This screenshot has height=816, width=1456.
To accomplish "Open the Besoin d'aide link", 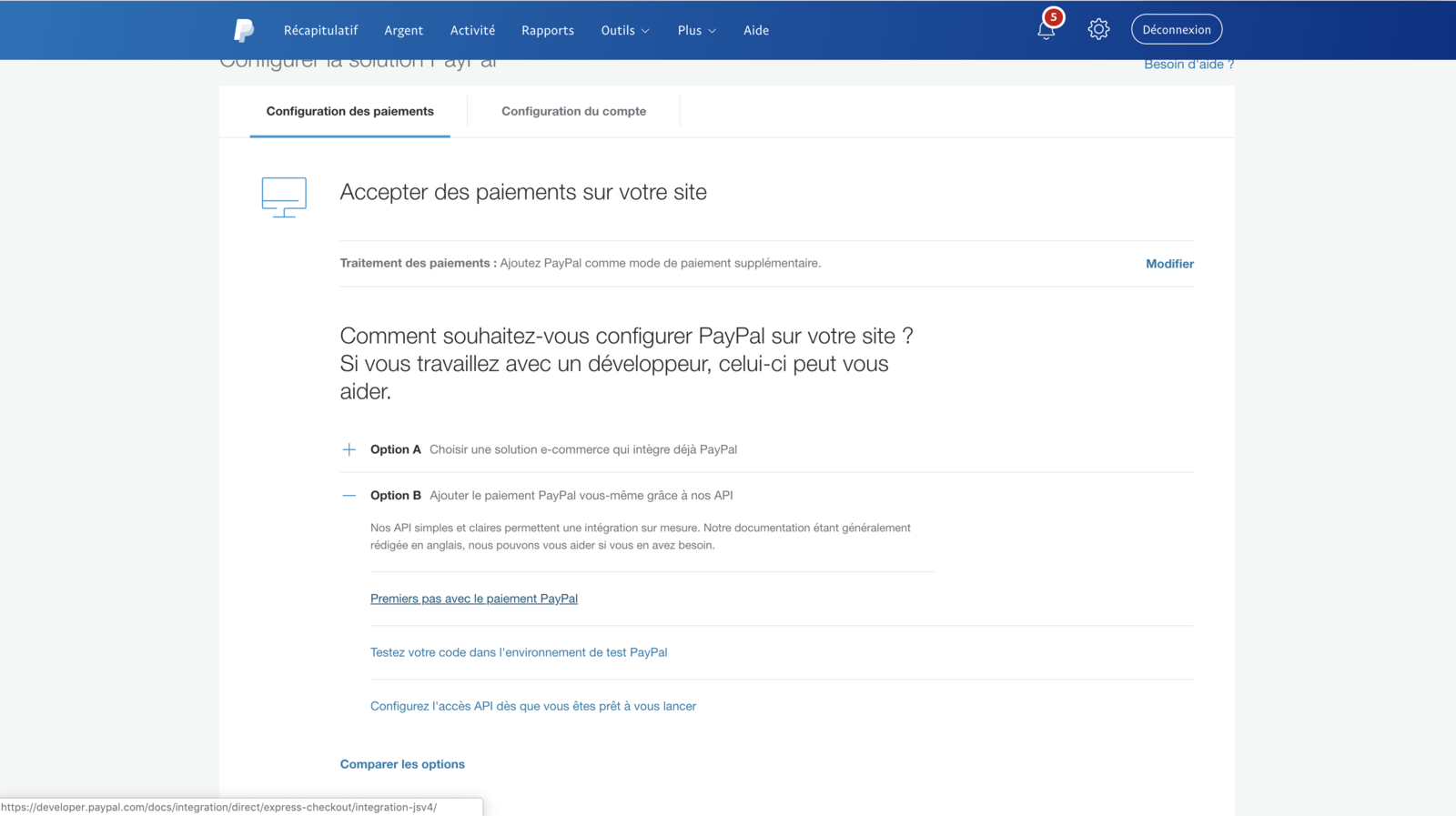I will click(x=1188, y=65).
